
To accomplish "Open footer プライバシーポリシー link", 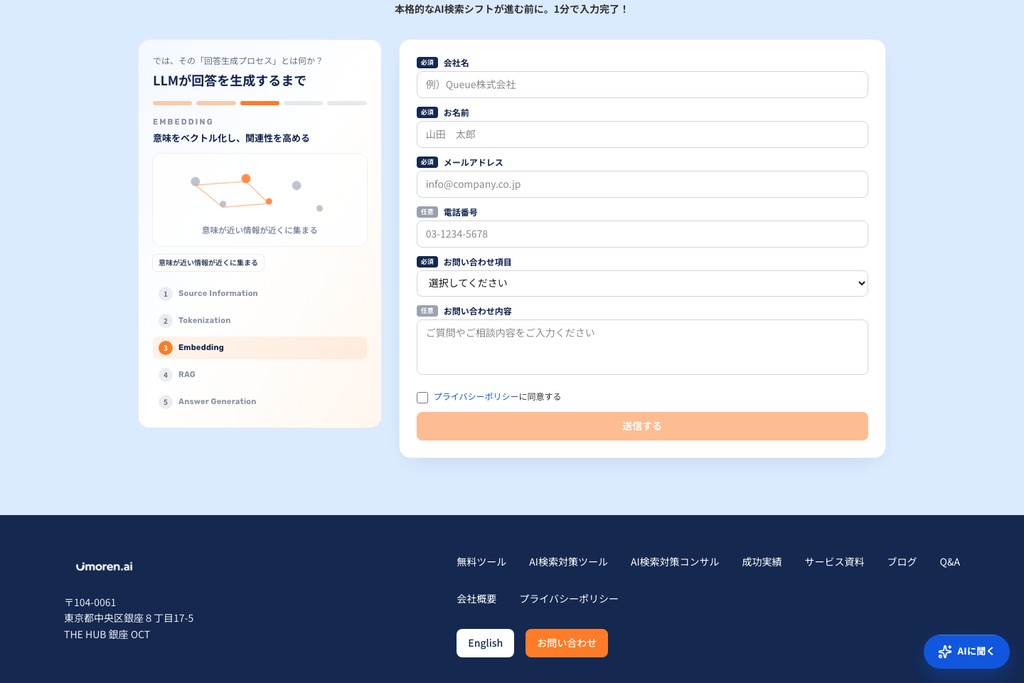I will click(x=569, y=598).
